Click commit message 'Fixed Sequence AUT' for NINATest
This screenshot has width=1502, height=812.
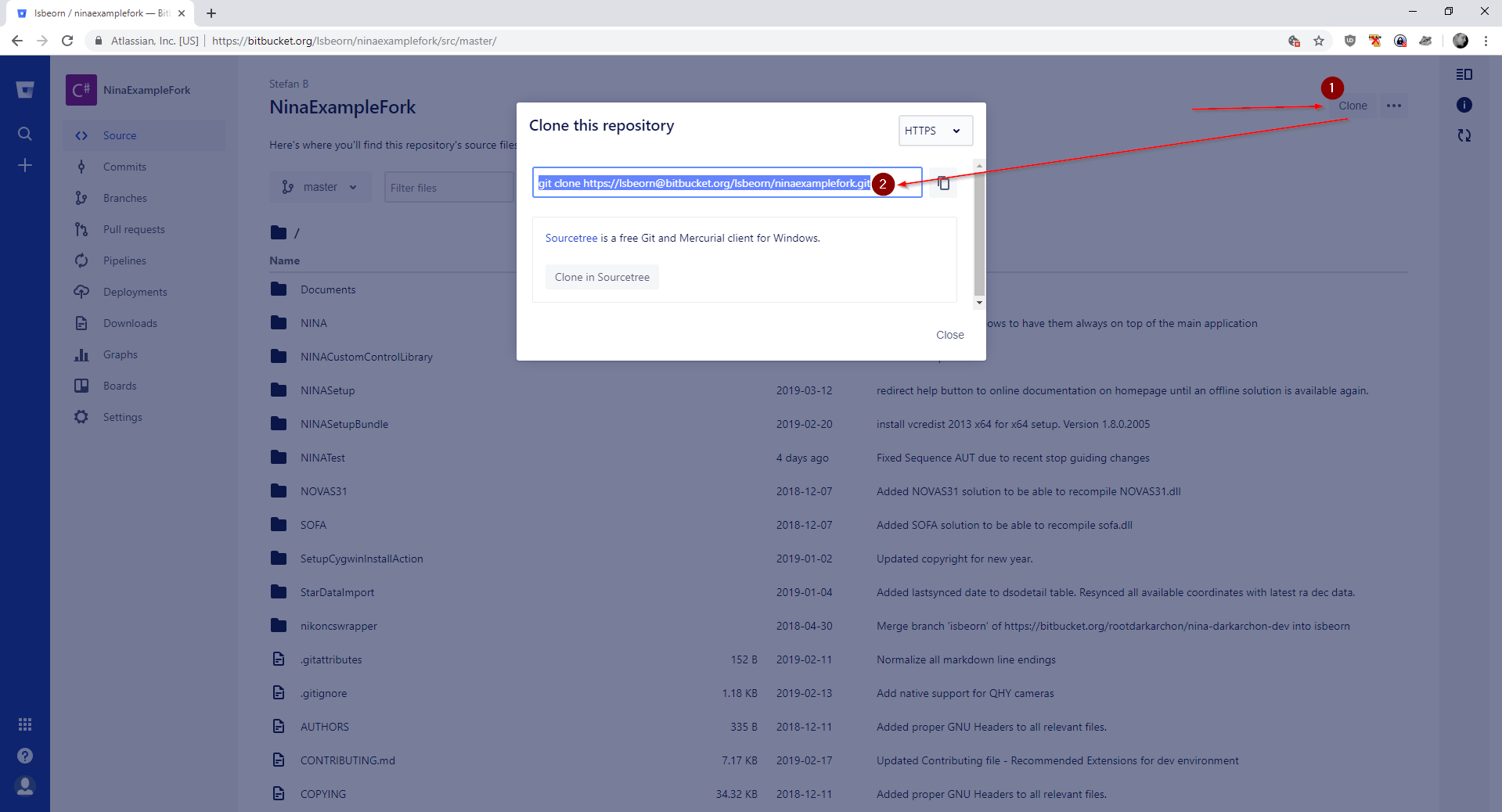click(x=1013, y=458)
